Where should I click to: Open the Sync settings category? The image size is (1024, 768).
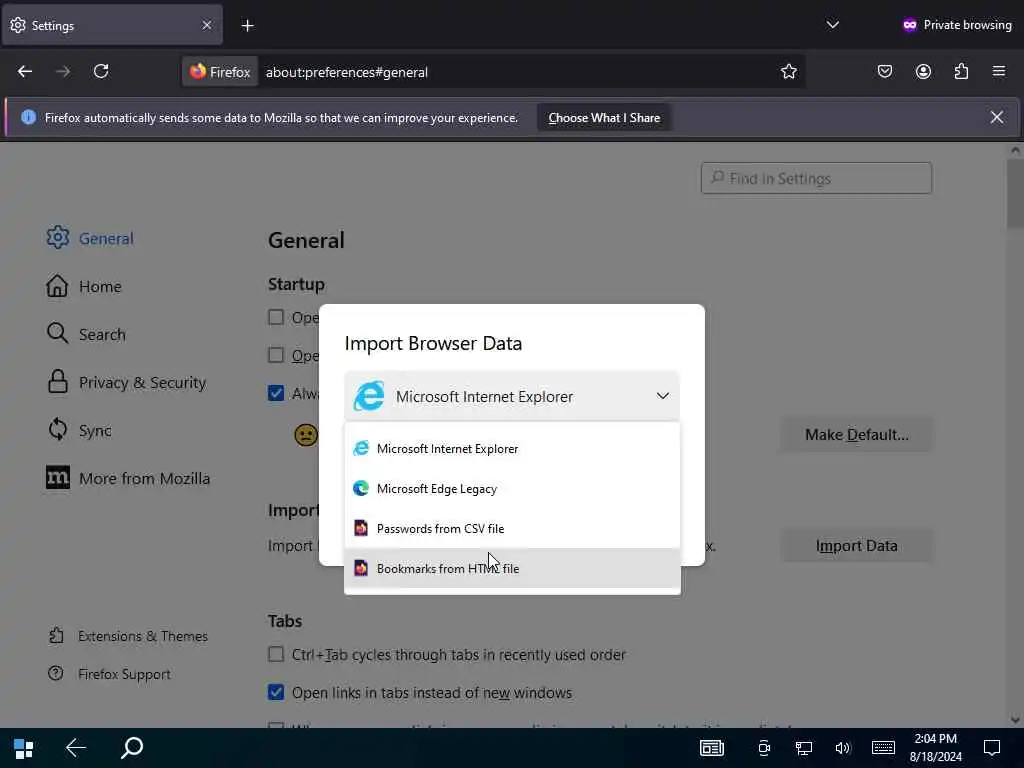click(x=78, y=430)
